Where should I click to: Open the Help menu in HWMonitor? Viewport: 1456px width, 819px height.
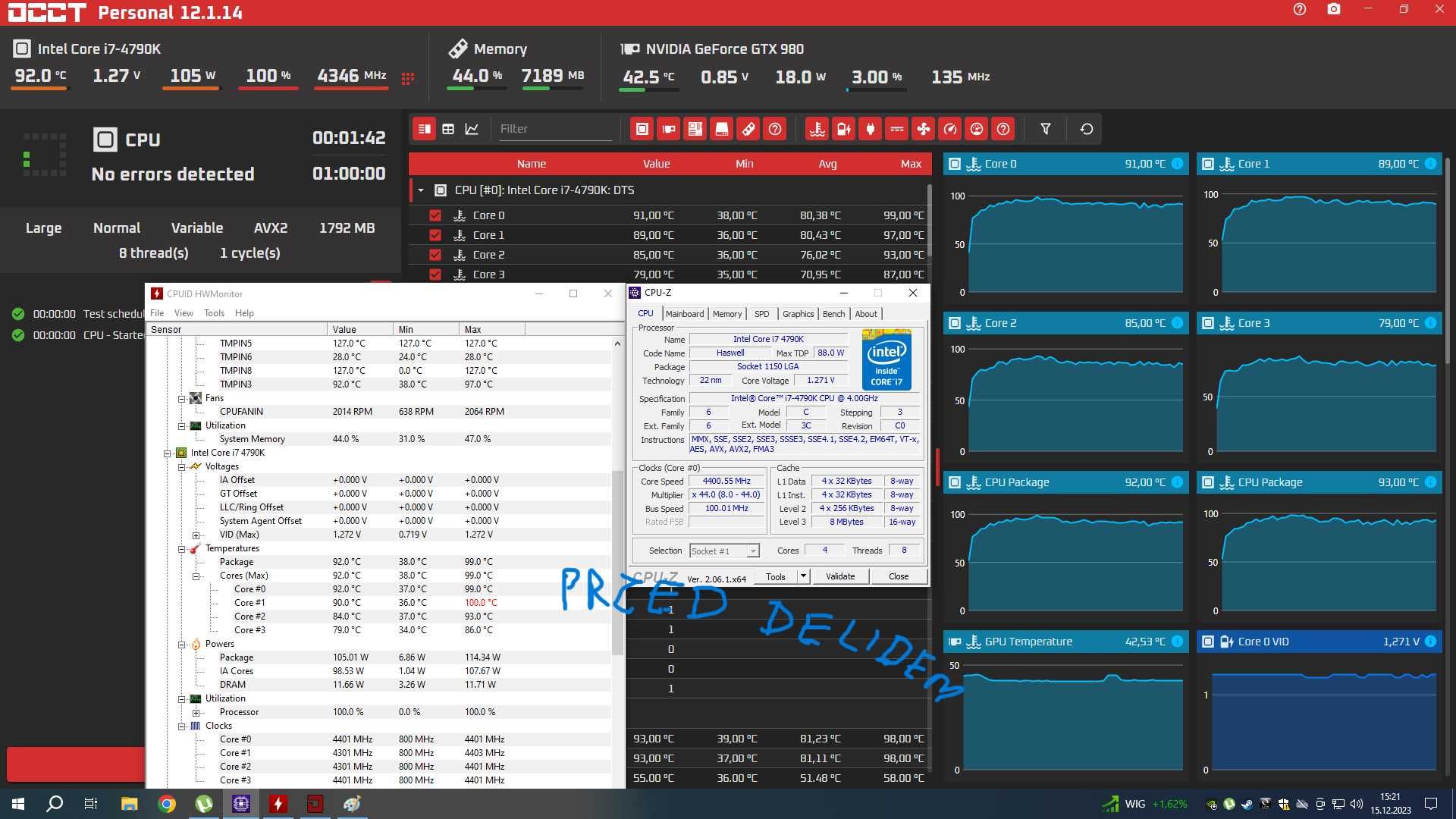point(244,313)
